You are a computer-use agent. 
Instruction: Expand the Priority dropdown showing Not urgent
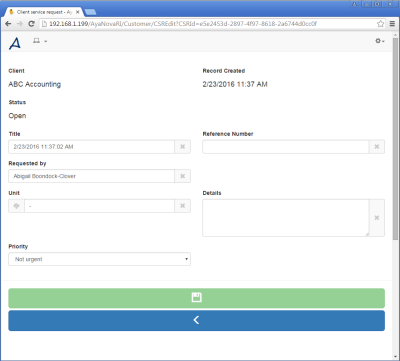(x=99, y=259)
